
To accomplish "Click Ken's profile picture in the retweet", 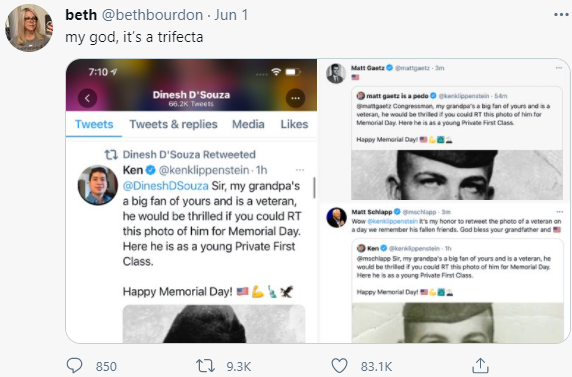I will click(x=98, y=185).
